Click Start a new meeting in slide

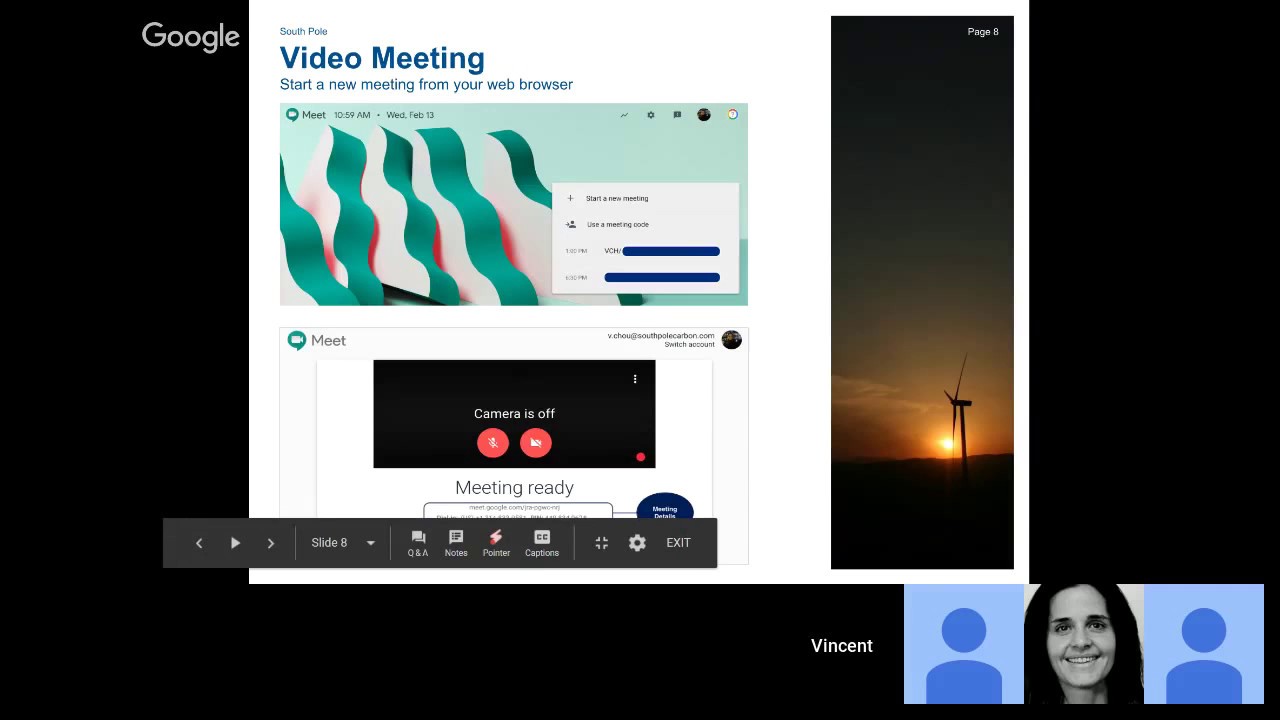point(617,198)
